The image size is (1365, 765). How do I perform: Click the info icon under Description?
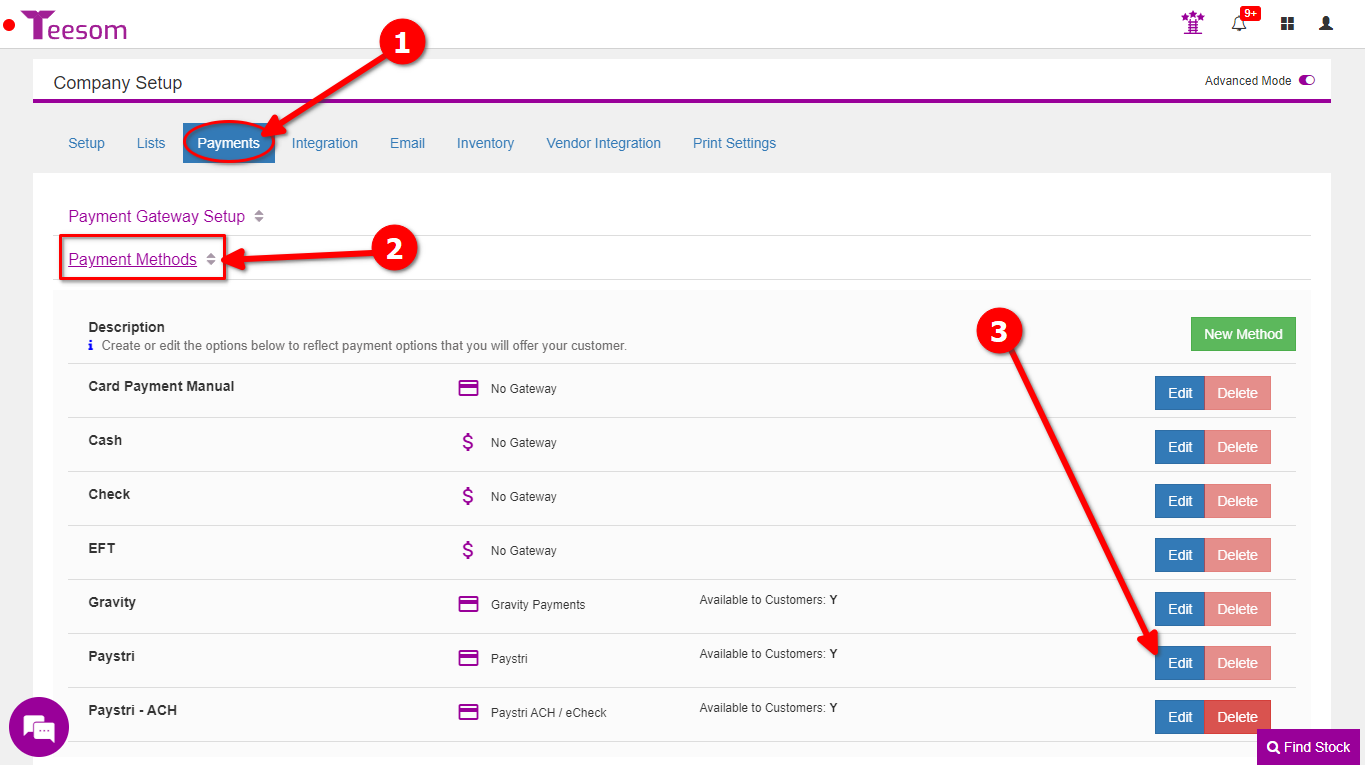[x=92, y=346]
